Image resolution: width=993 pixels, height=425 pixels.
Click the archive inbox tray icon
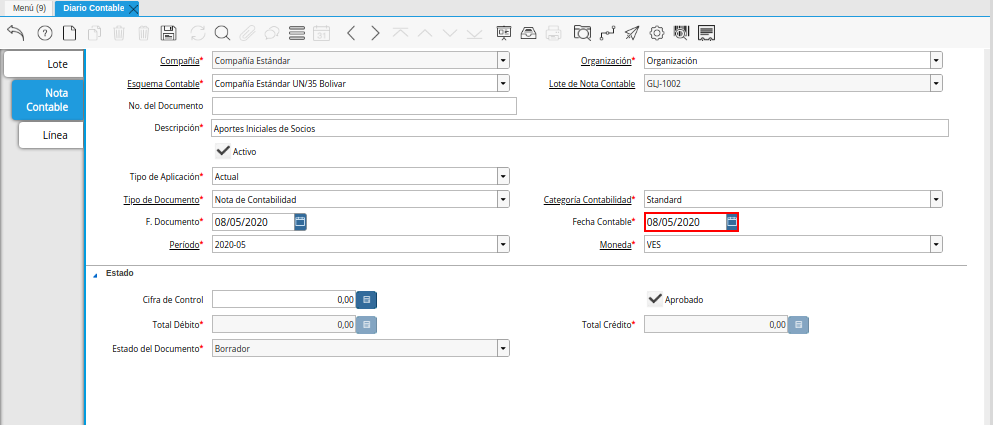coord(529,33)
